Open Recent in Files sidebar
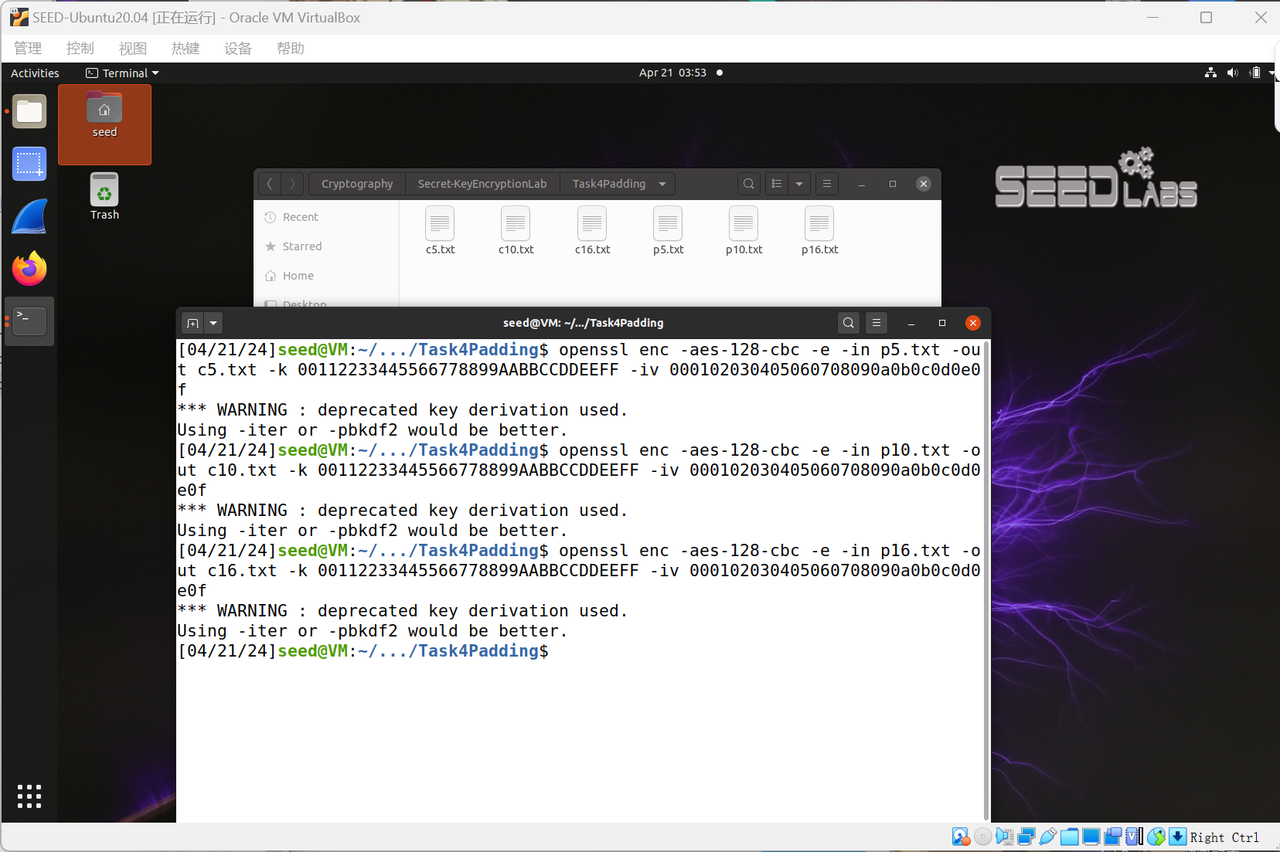Image resolution: width=1280 pixels, height=852 pixels. coord(300,217)
